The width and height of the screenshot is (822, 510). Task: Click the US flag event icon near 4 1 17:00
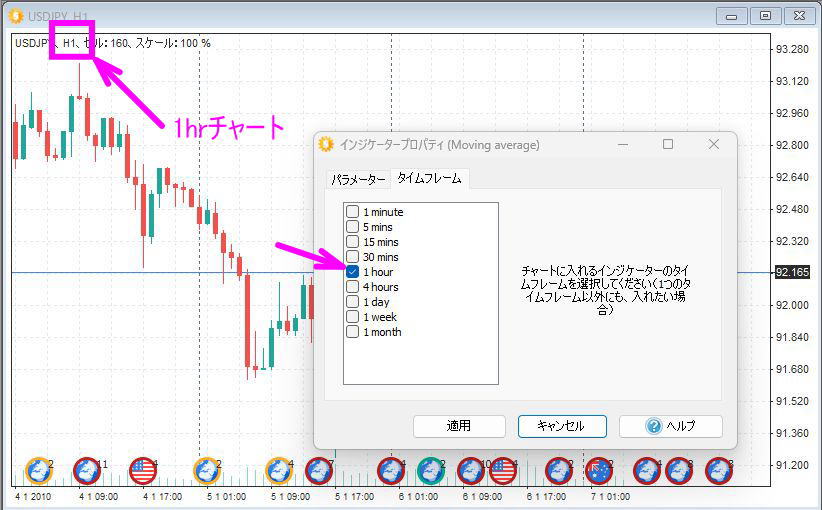coord(143,471)
